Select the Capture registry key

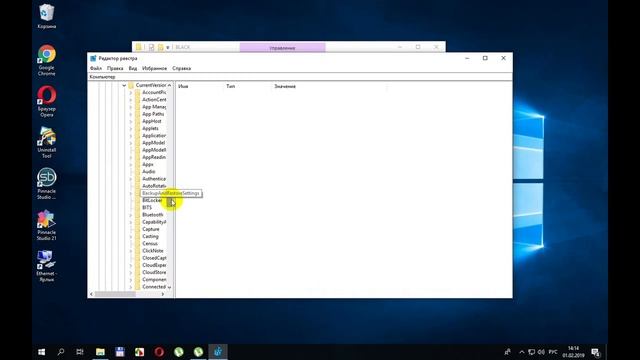click(151, 229)
